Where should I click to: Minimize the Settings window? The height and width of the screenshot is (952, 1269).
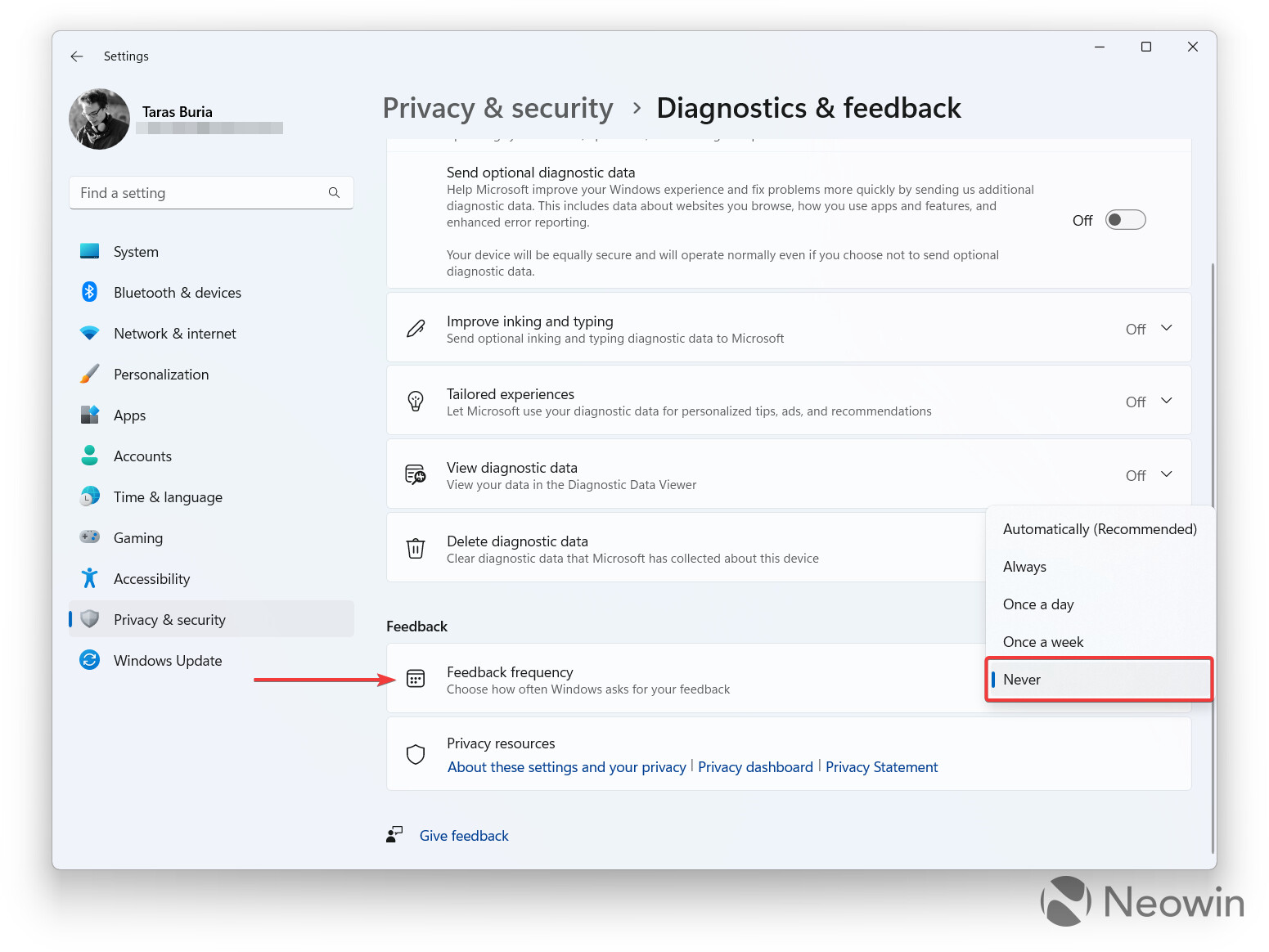(1100, 47)
